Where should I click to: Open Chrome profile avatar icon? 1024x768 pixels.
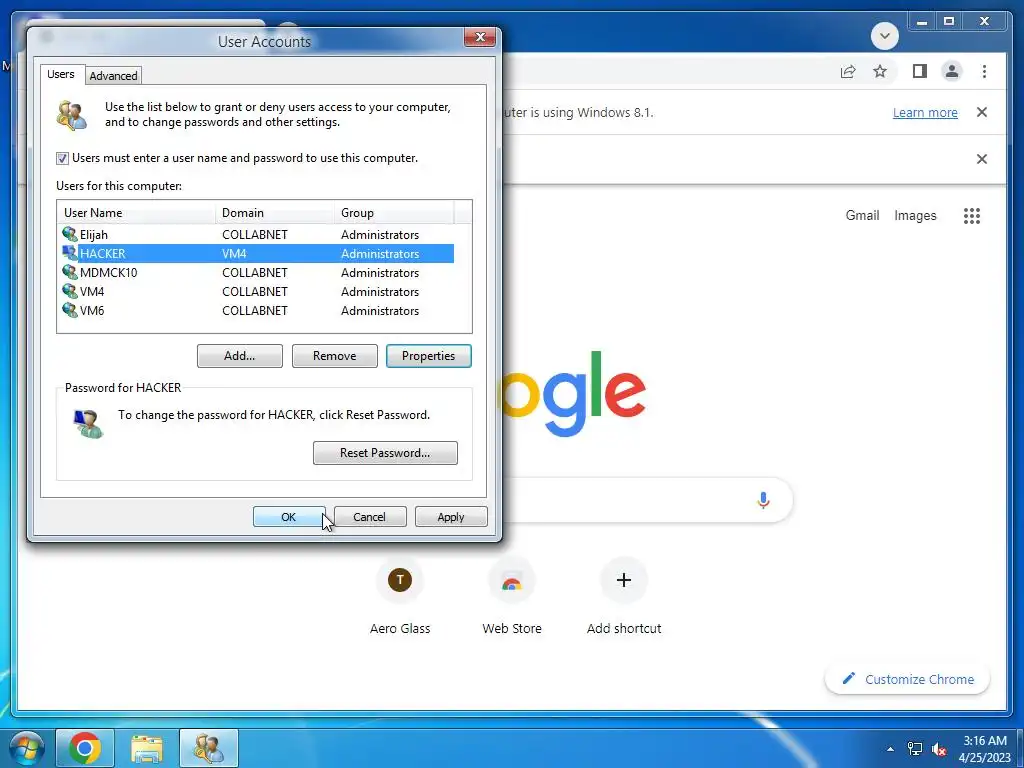(x=952, y=71)
